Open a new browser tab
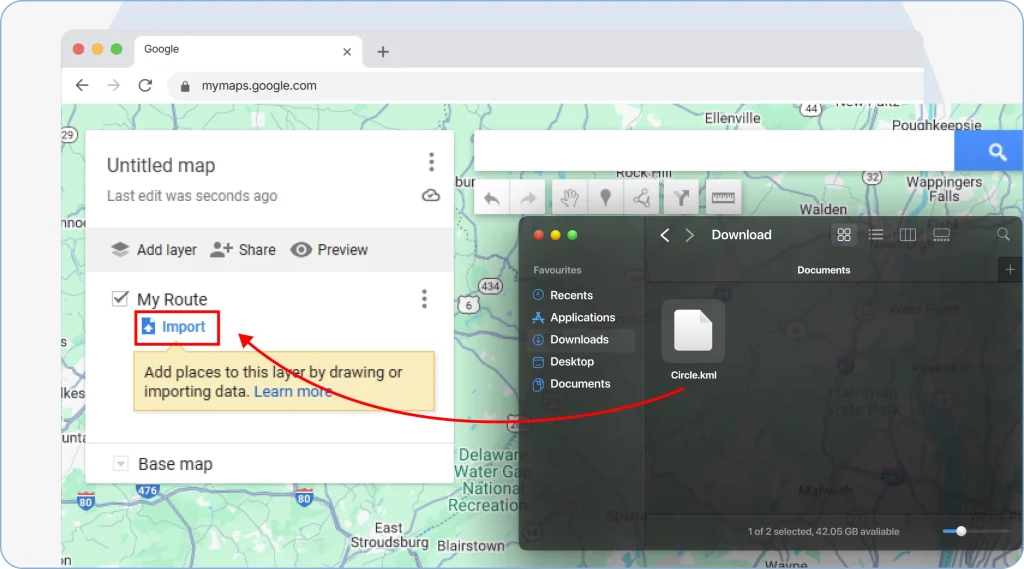 tap(383, 52)
